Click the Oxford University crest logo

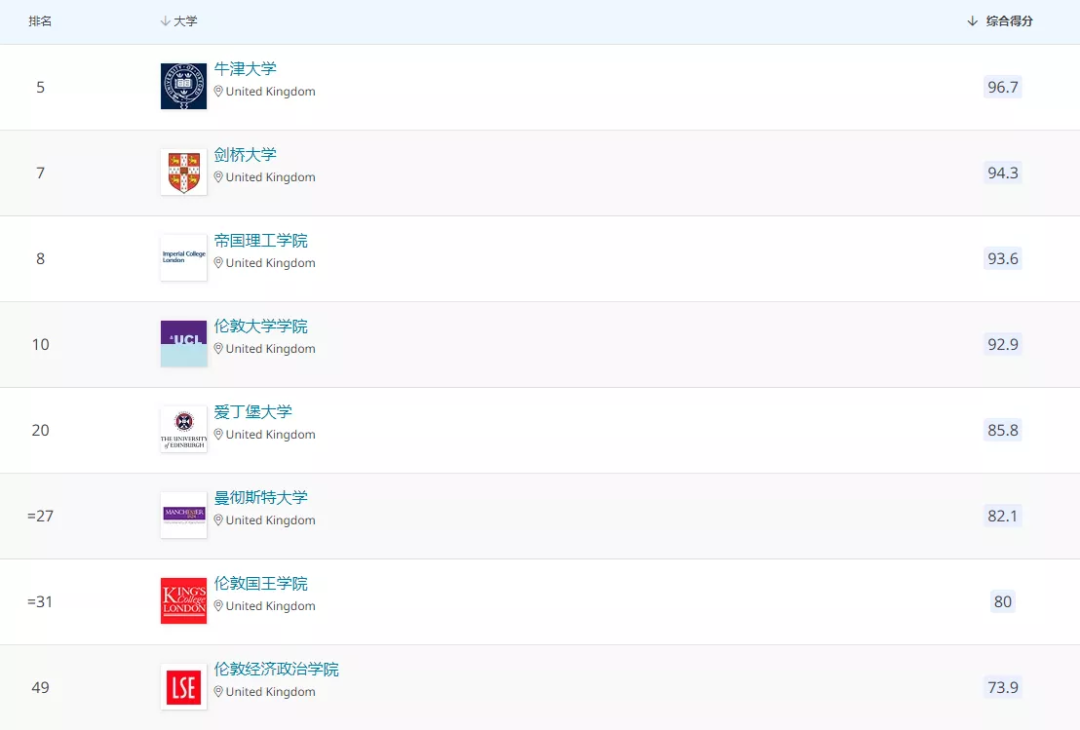pos(184,86)
